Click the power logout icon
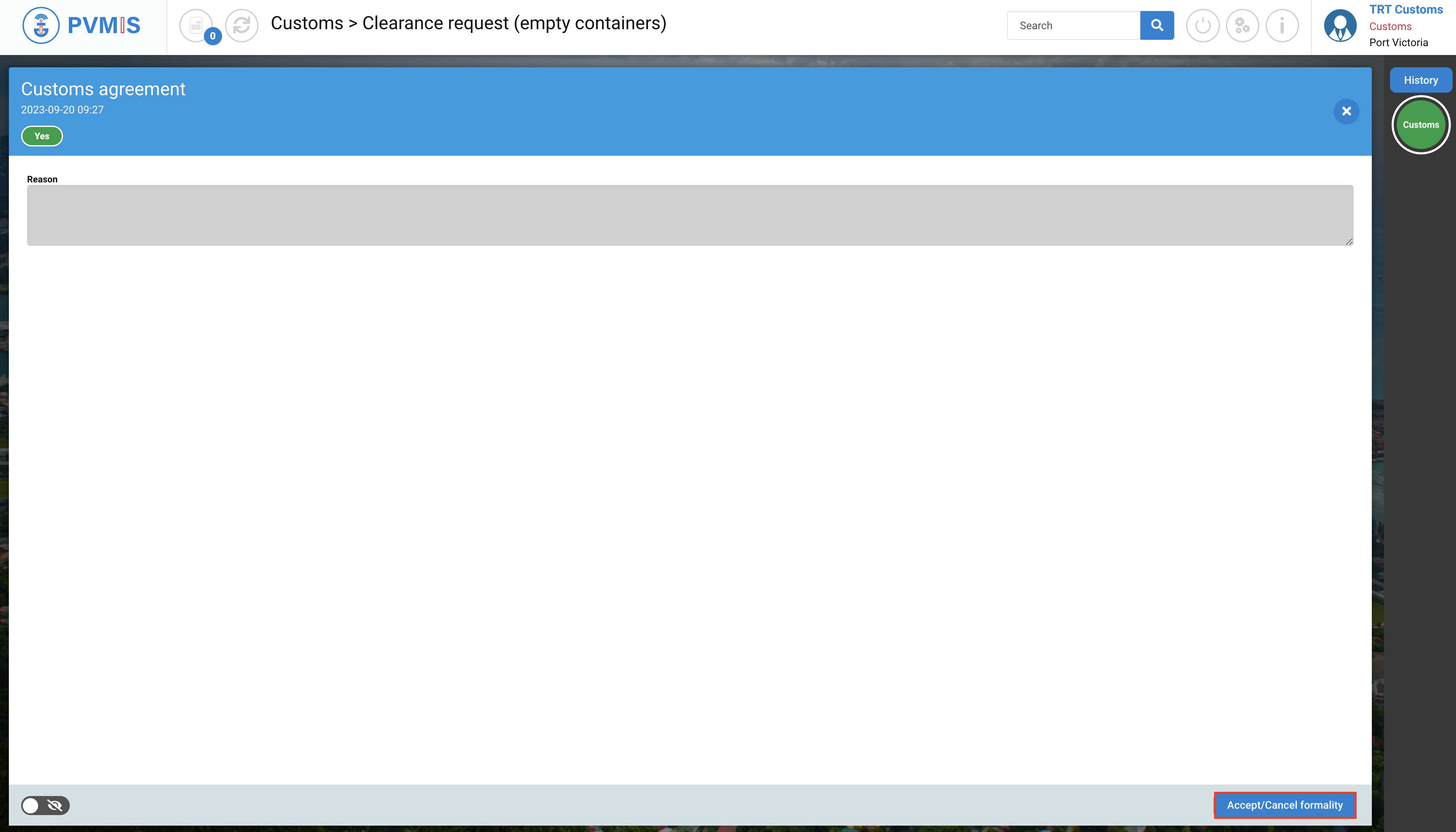Screen dimensions: 1456x832 click(x=1202, y=26)
